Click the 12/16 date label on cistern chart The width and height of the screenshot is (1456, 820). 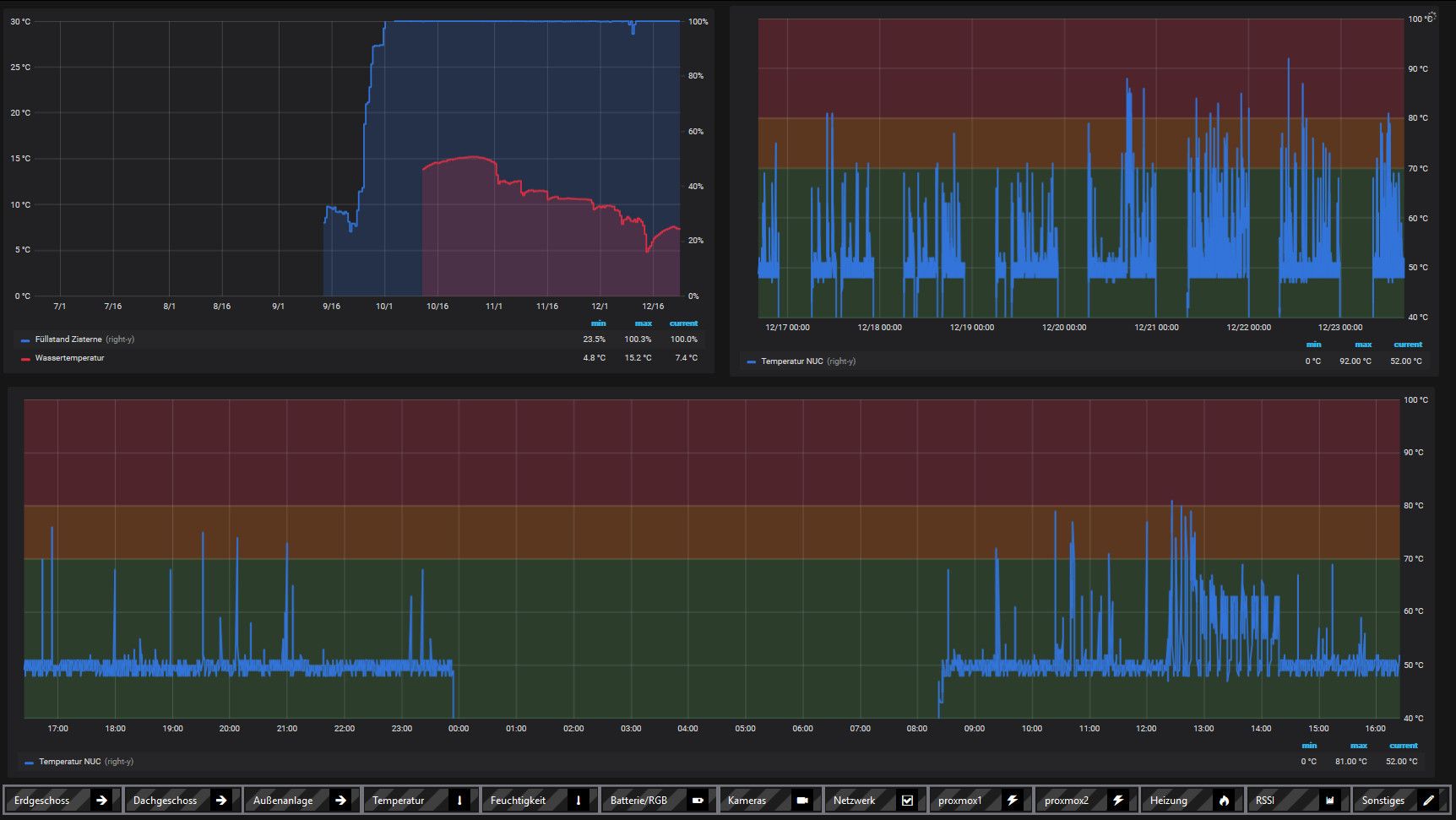pos(653,307)
